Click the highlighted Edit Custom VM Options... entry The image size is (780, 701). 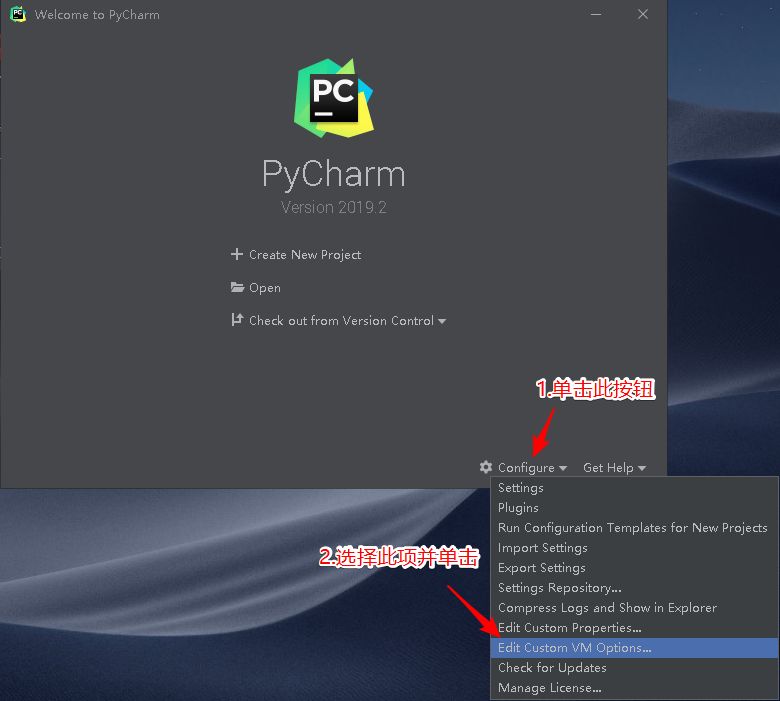point(634,648)
